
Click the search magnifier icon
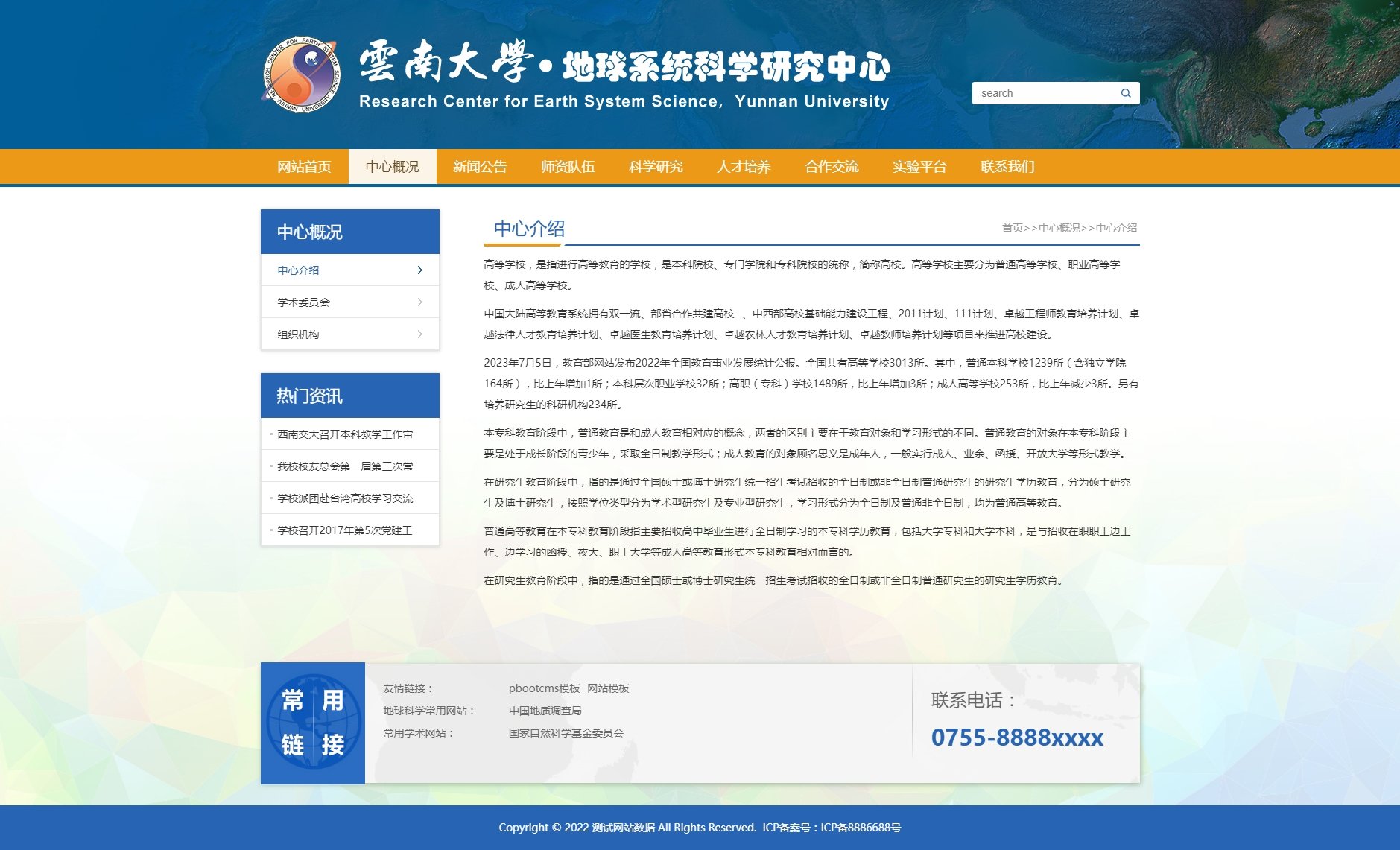[x=1125, y=92]
